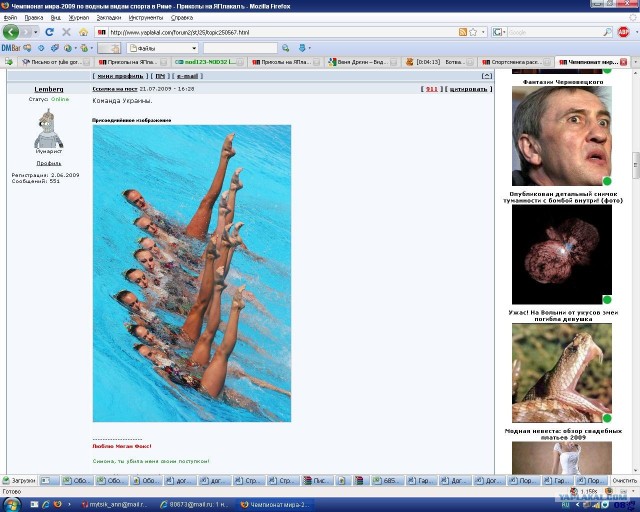640x512 pixels.
Task: Click the 'Ссылка на пост' permalink
Action: click(x=115, y=89)
